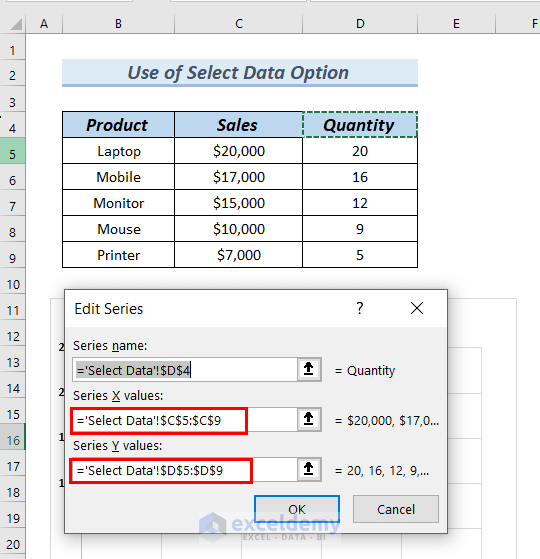Click the quantity cell showing 5
The width and height of the screenshot is (540, 559).
click(x=360, y=255)
